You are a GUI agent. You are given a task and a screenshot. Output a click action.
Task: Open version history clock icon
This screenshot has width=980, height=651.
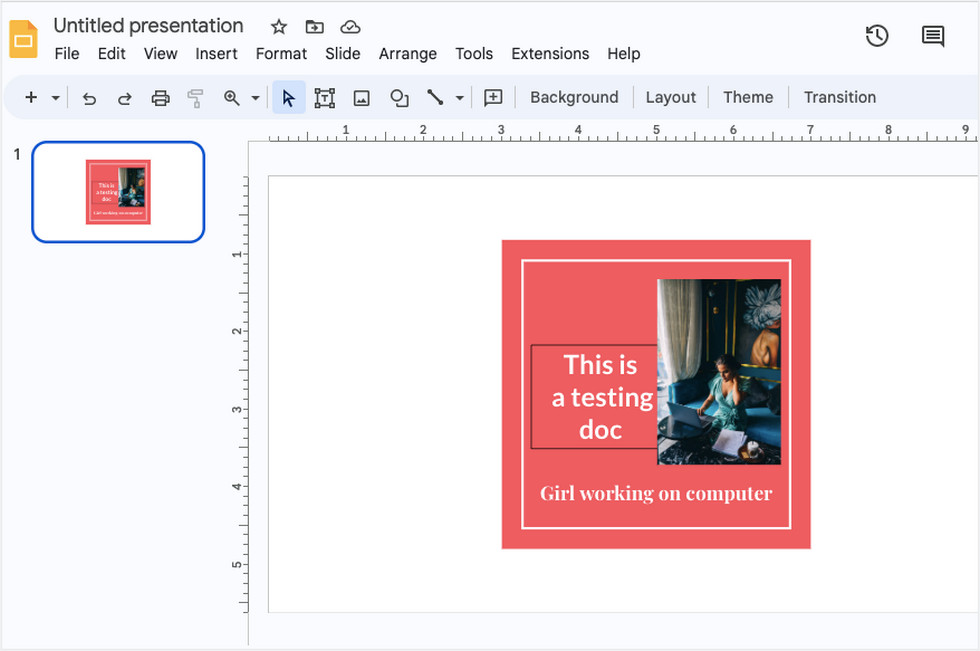(x=877, y=36)
